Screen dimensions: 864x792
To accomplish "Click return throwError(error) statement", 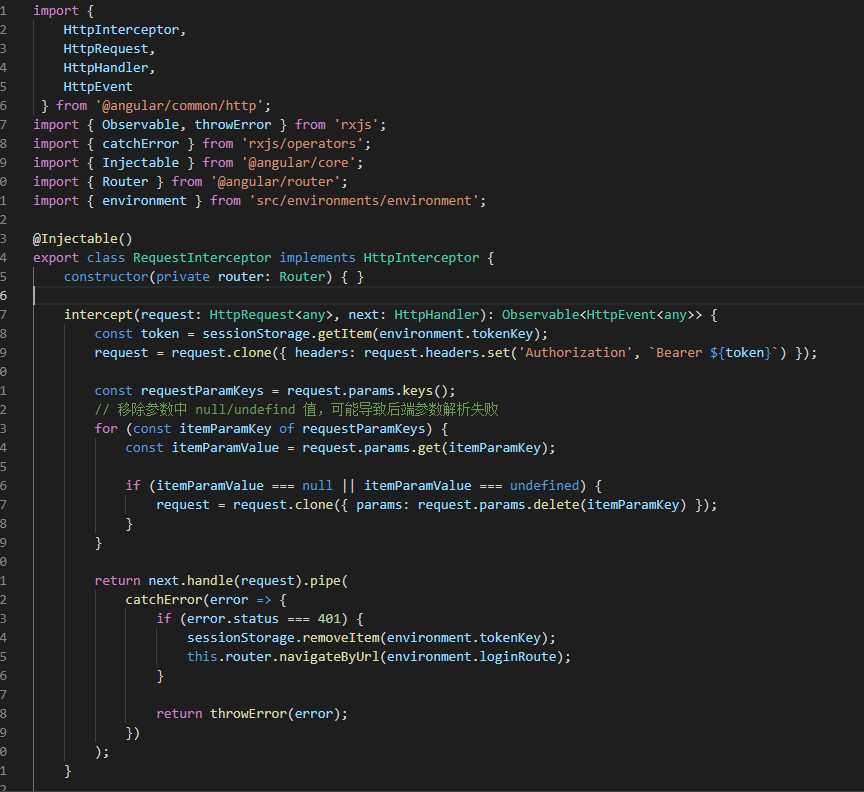I will tap(252, 714).
